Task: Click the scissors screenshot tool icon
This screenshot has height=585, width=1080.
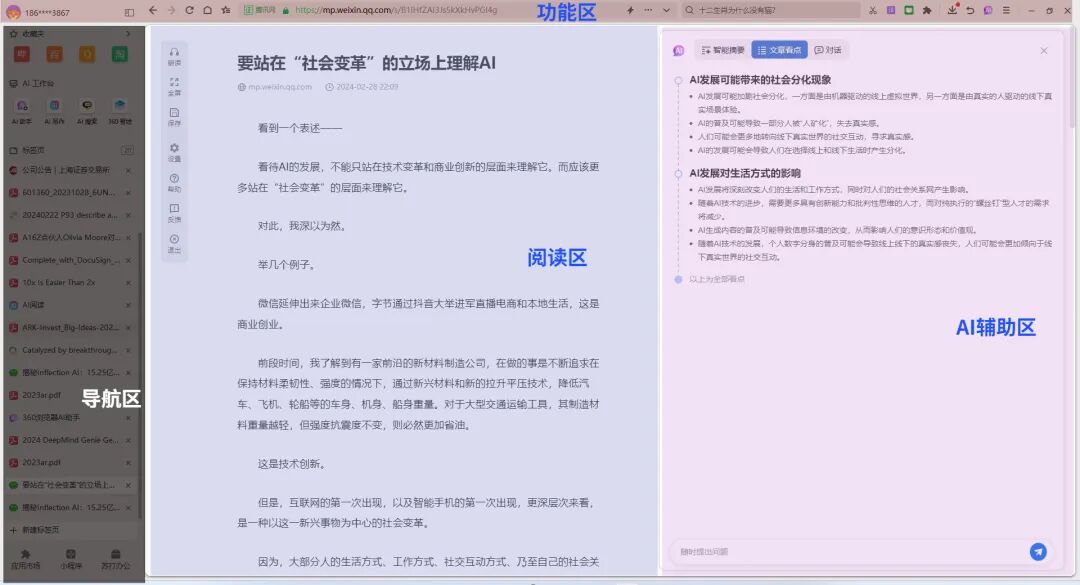Action: coord(872,10)
